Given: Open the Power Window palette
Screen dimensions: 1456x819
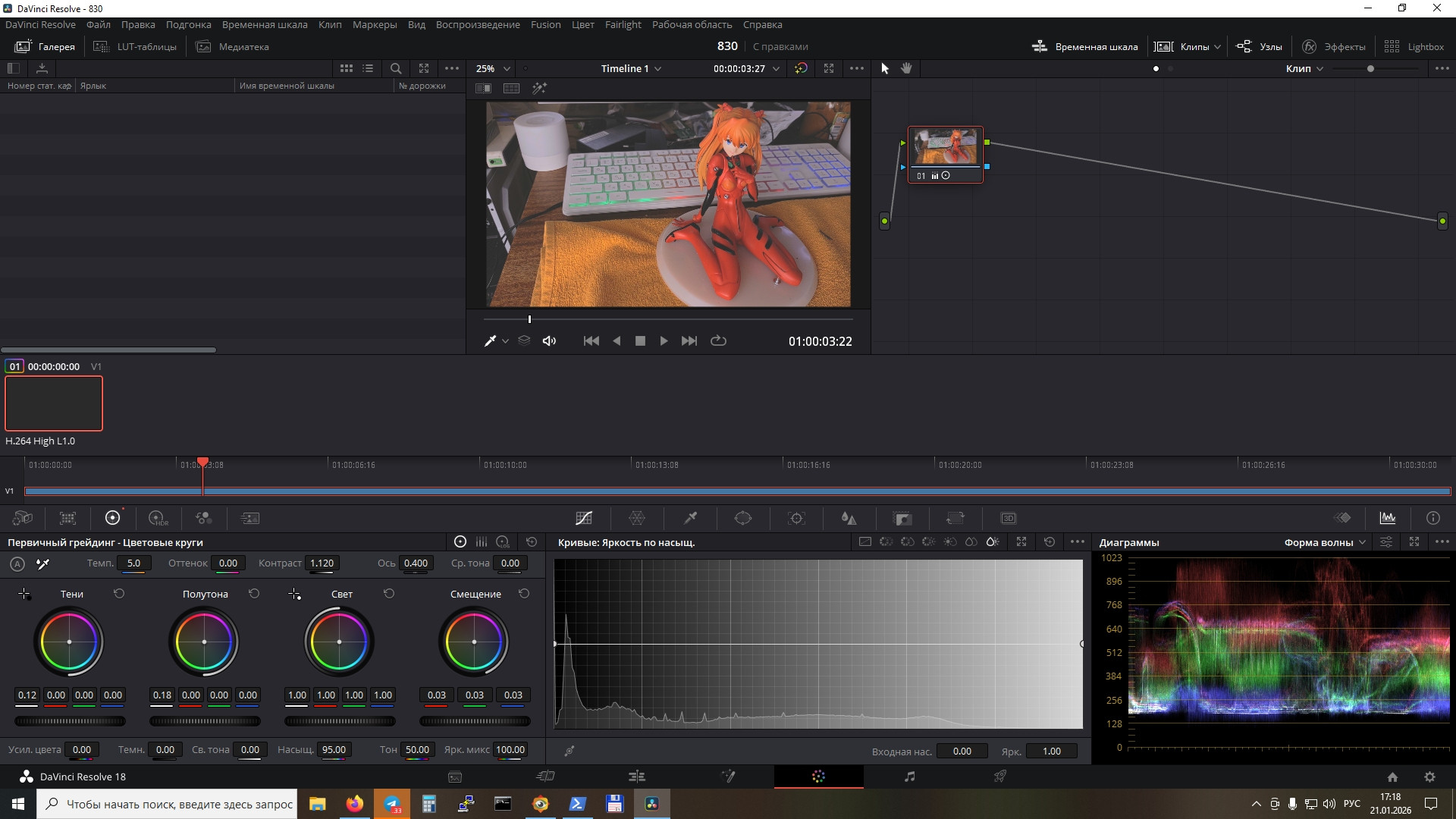Looking at the screenshot, I should coord(743,518).
